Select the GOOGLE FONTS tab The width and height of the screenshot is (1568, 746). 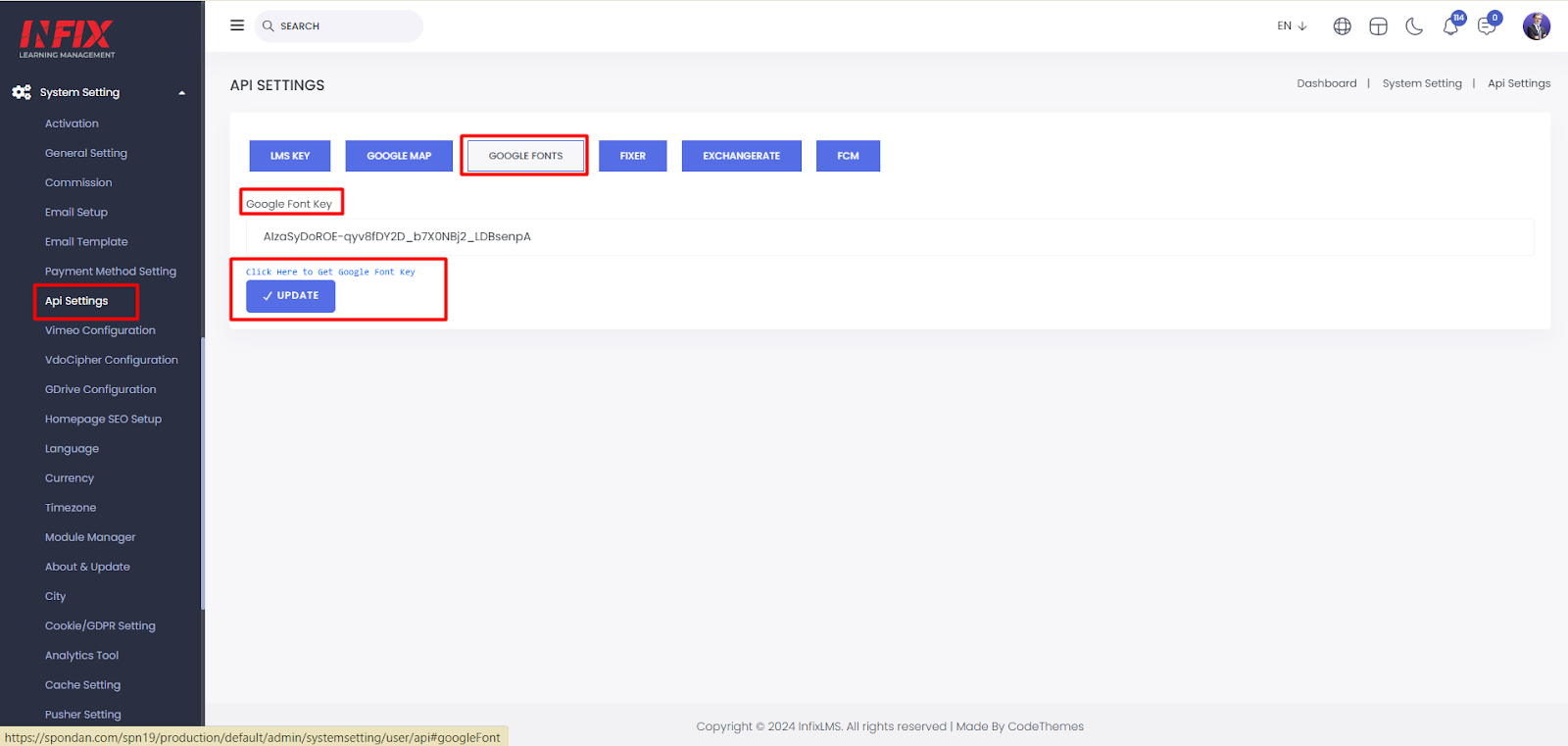pyautogui.click(x=525, y=156)
